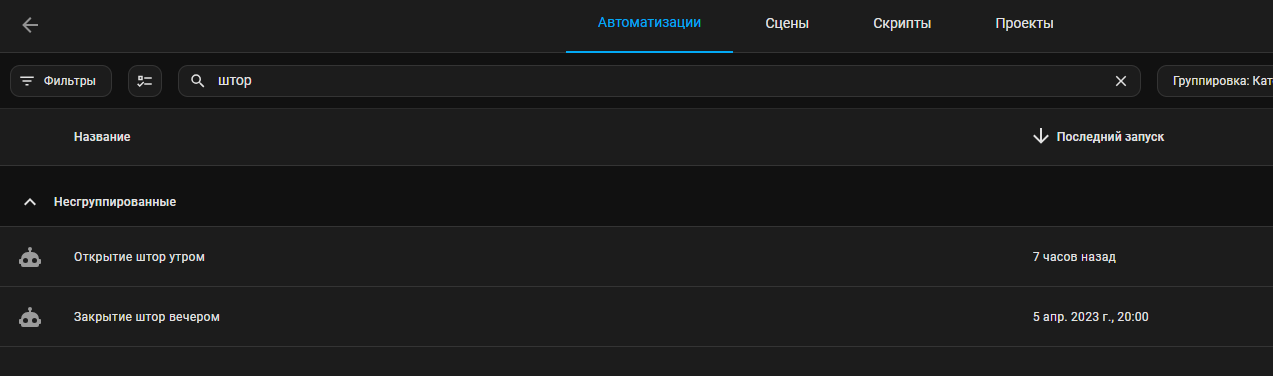Image resolution: width=1273 pixels, height=376 pixels.
Task: Focus the search field containing "штор"
Action: tap(658, 81)
